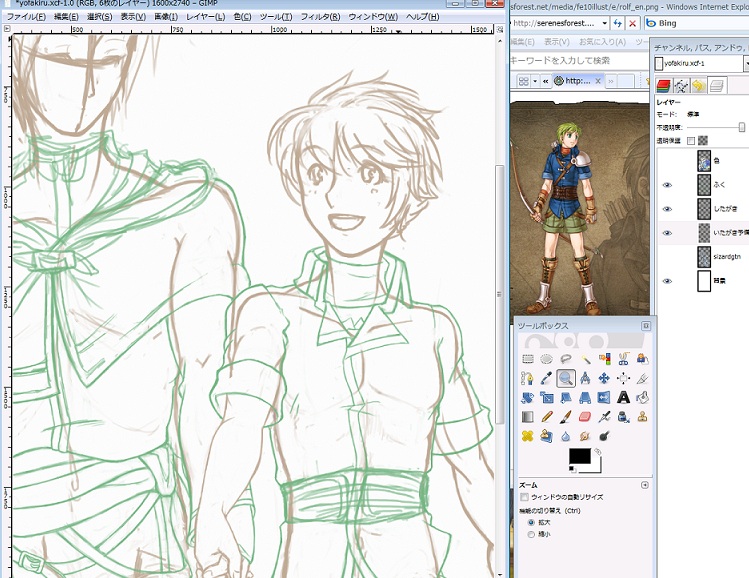Select the Crop tool
This screenshot has height=578, width=749.
pyautogui.click(x=642, y=378)
